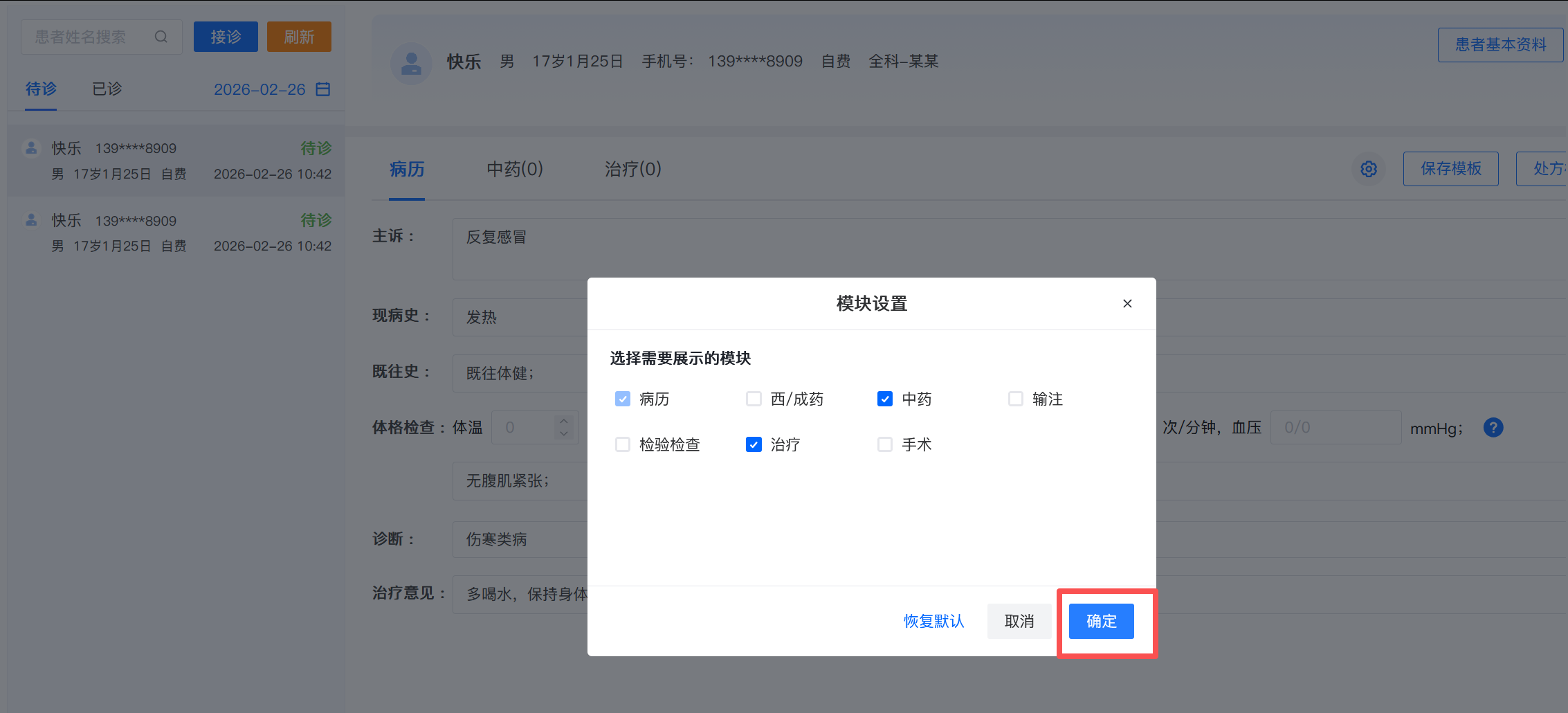Click the 恢复默认 link
The image size is (1568, 713).
pyautogui.click(x=933, y=621)
